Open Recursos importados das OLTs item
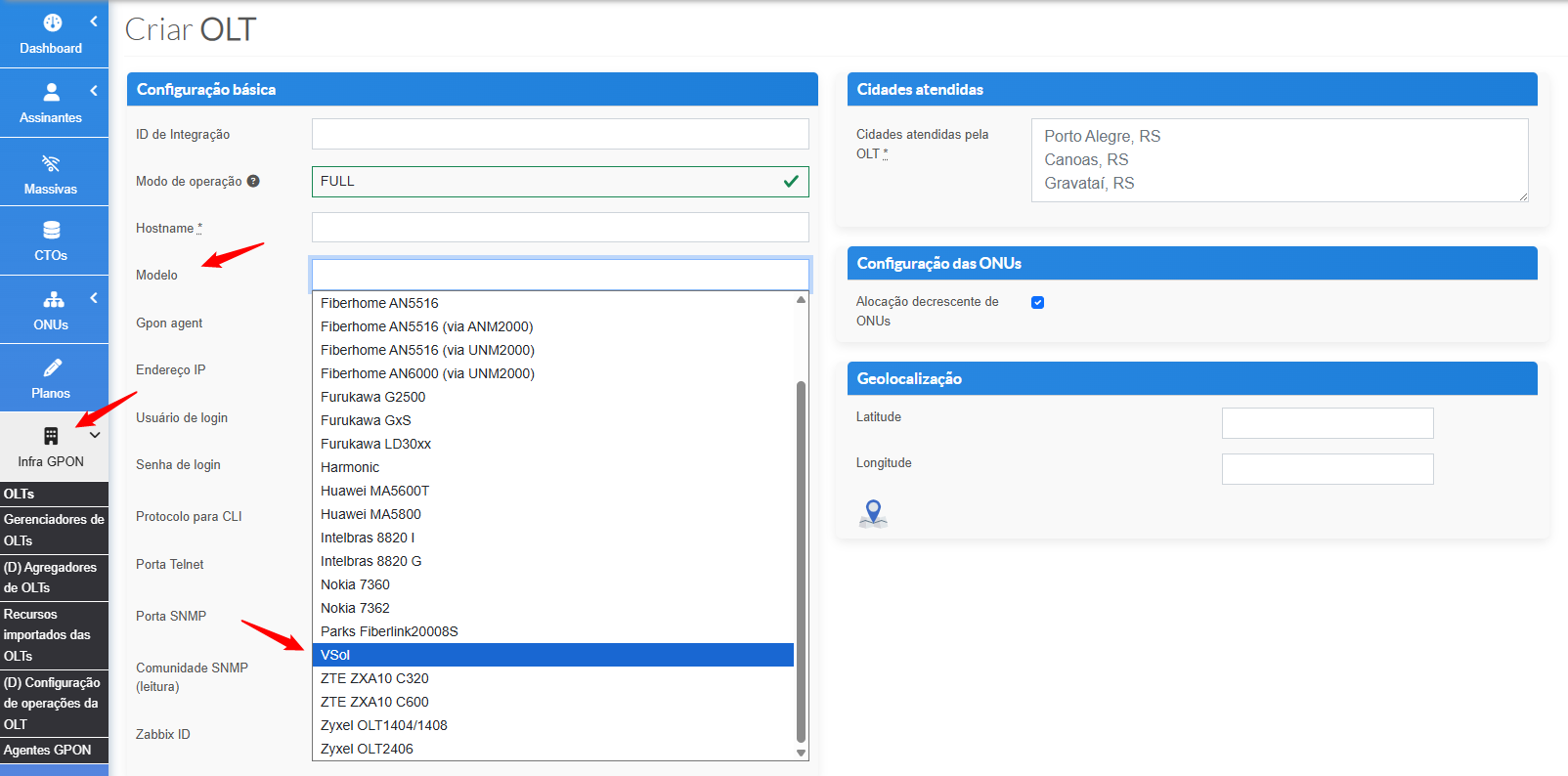1568x776 pixels. tap(54, 634)
